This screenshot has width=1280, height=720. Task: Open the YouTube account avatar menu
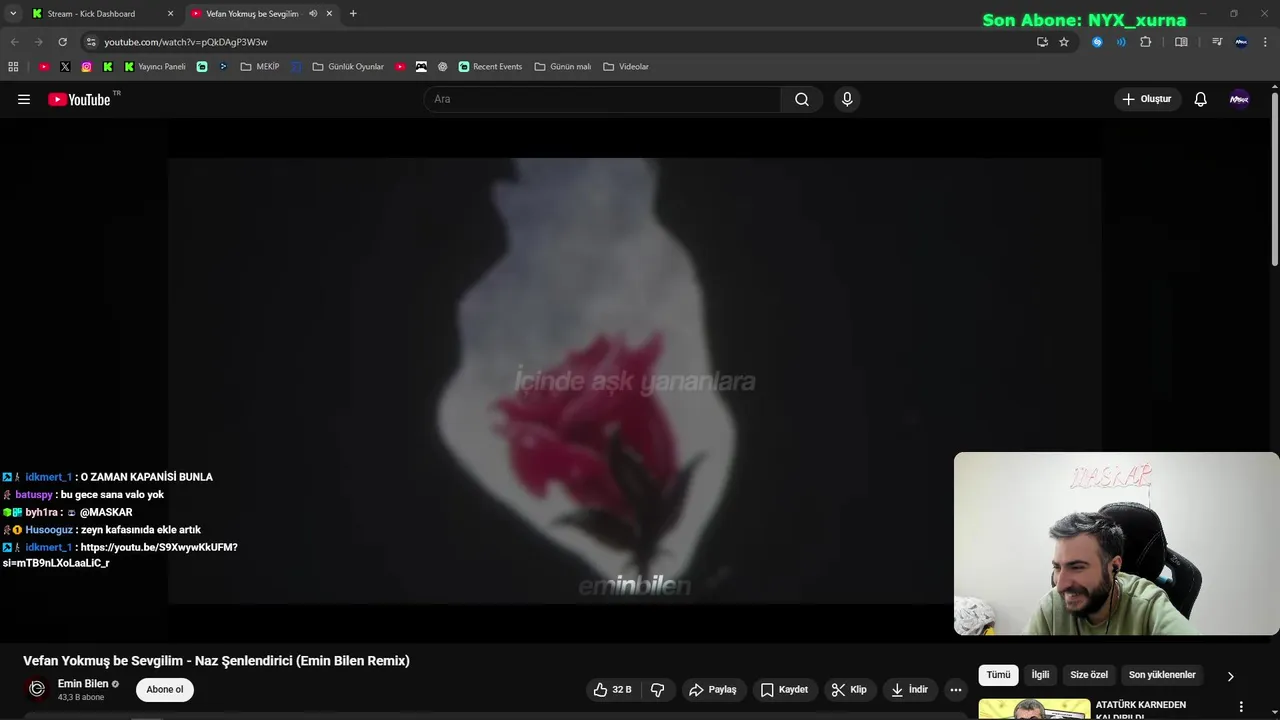(1239, 99)
